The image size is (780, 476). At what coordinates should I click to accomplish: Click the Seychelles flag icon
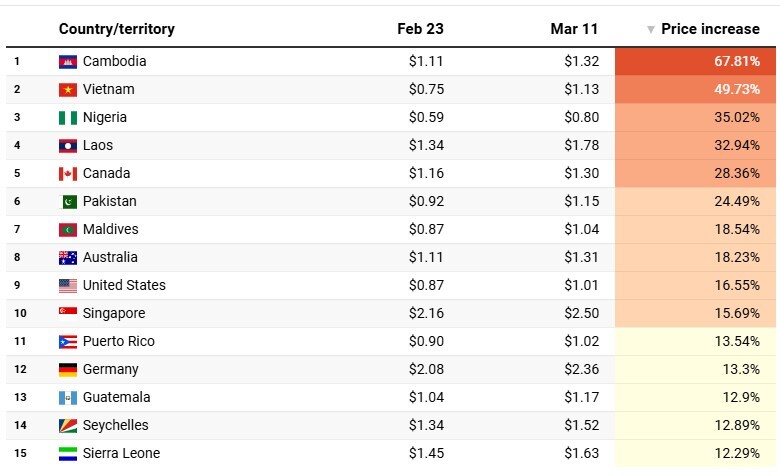click(x=68, y=426)
